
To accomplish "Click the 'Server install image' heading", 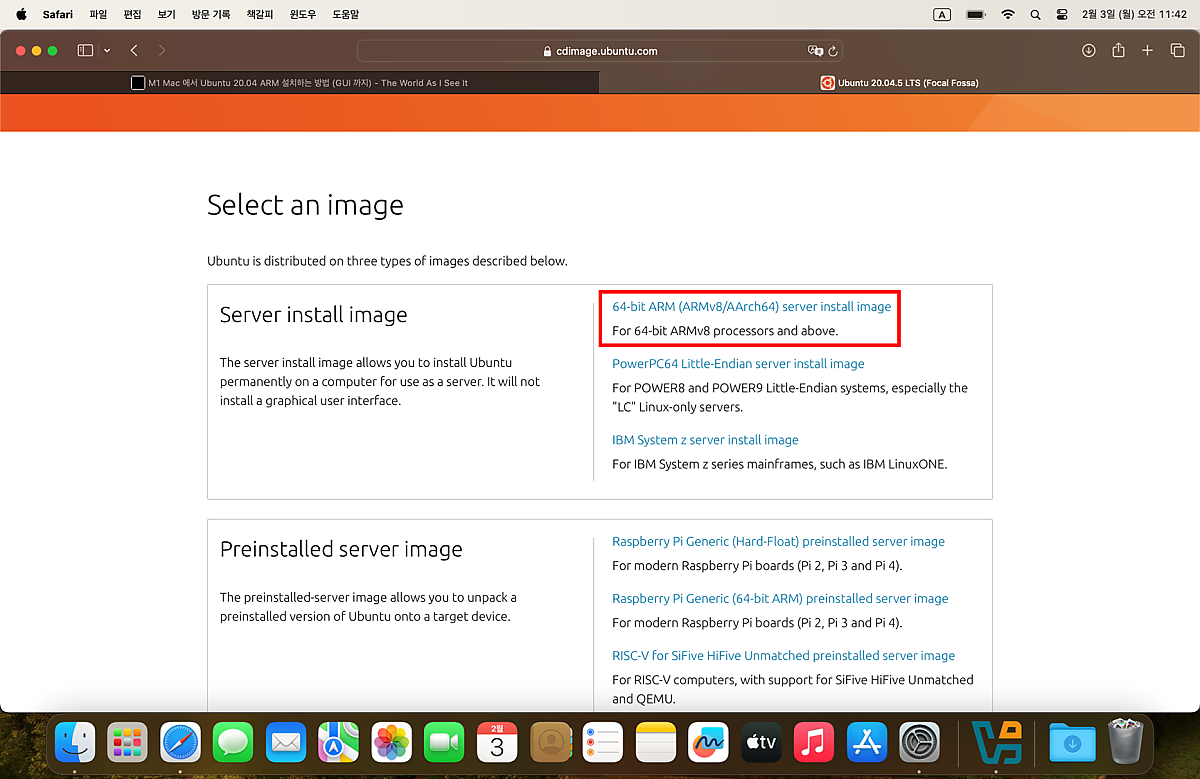I will click(313, 315).
